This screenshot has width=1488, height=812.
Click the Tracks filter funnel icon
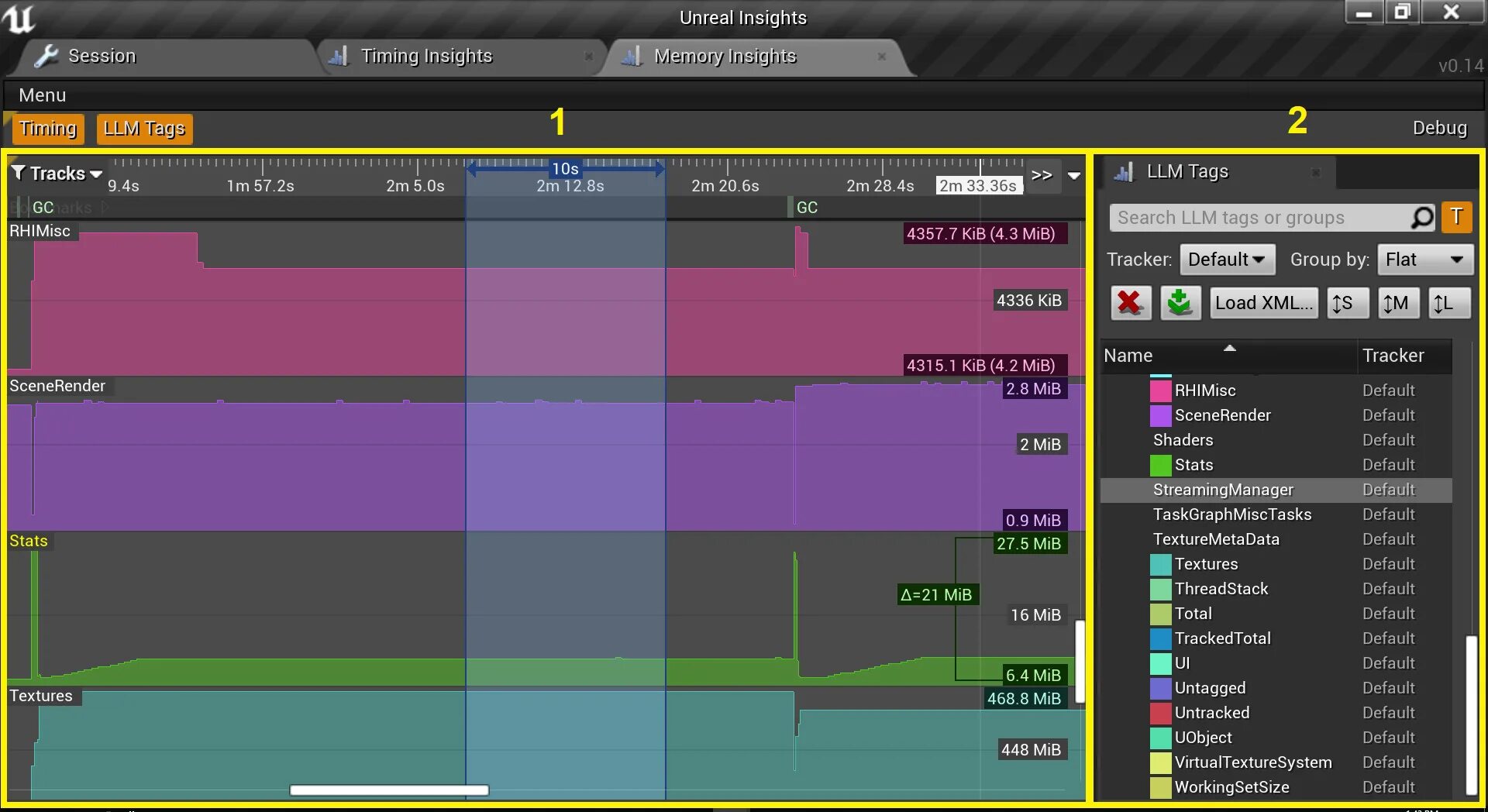click(x=19, y=172)
